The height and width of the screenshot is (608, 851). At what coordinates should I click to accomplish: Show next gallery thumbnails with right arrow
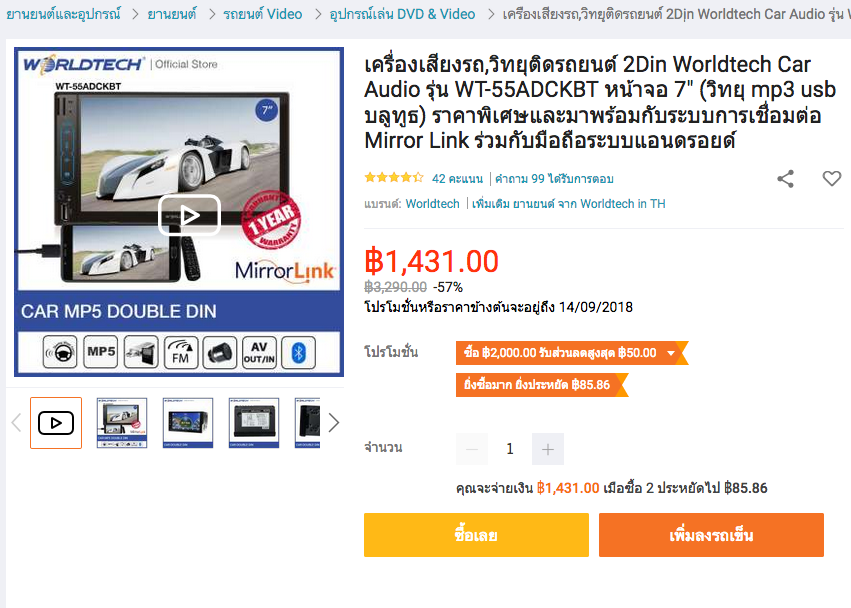tap(333, 423)
